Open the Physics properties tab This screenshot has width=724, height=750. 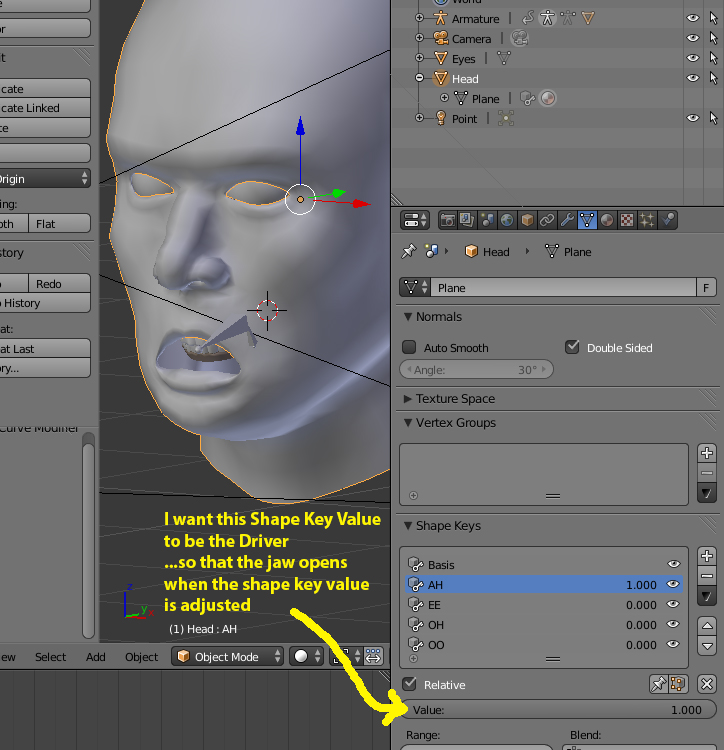click(x=667, y=220)
